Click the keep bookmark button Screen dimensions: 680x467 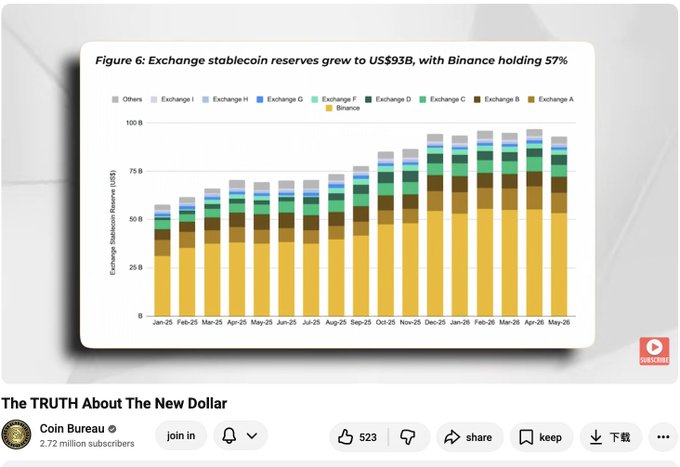[541, 437]
